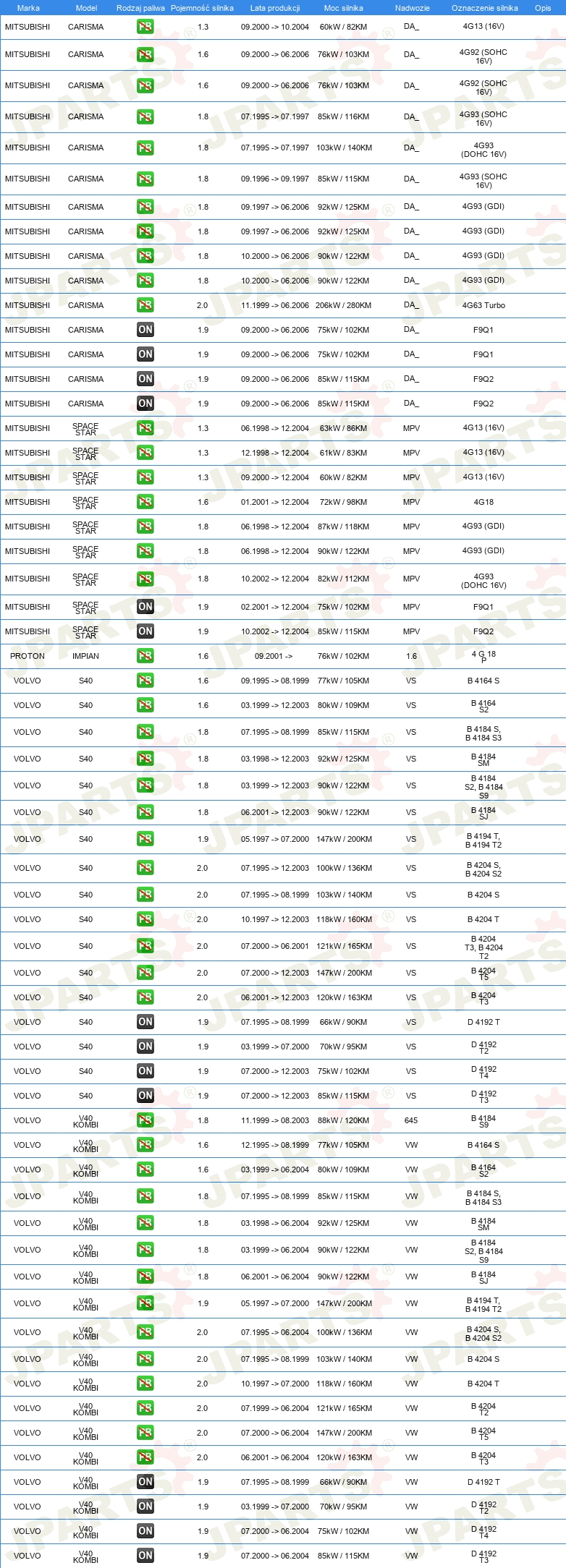Click the 82kW / 112KM power cell

click(x=343, y=579)
